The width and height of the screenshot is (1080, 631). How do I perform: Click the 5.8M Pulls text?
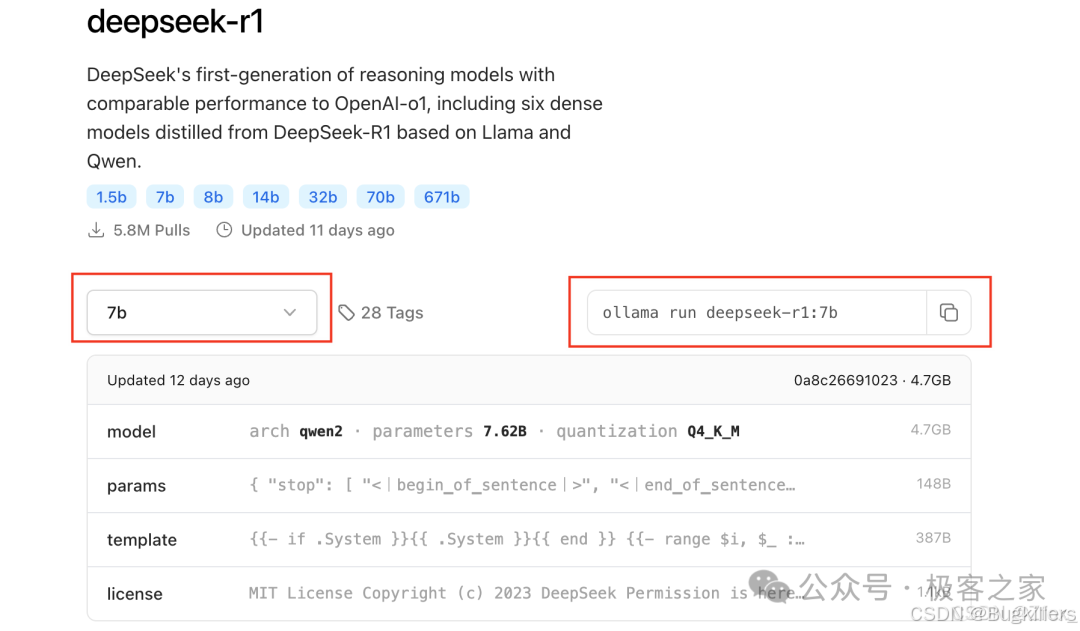coord(152,230)
